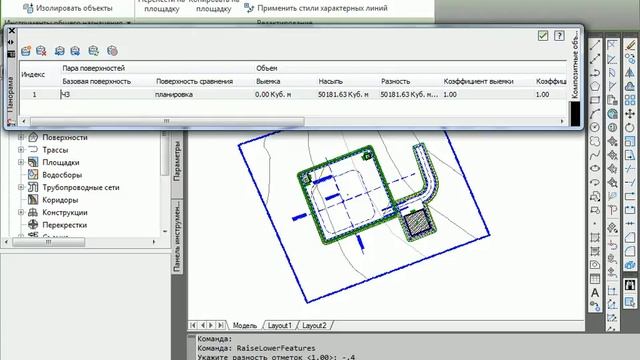Open the Композитные объемы vertical tab

coord(575,64)
